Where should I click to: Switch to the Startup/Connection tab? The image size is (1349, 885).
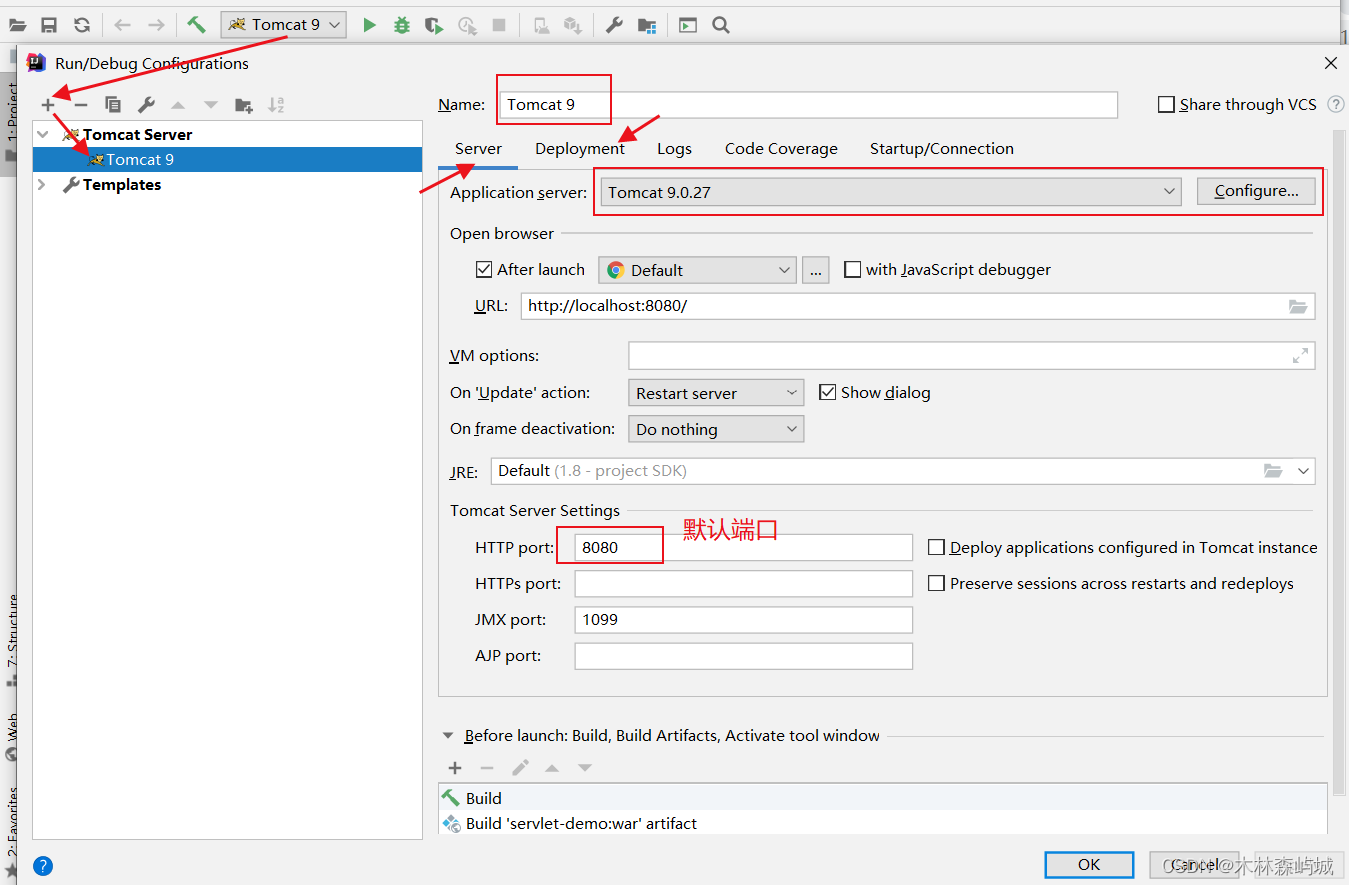941,148
